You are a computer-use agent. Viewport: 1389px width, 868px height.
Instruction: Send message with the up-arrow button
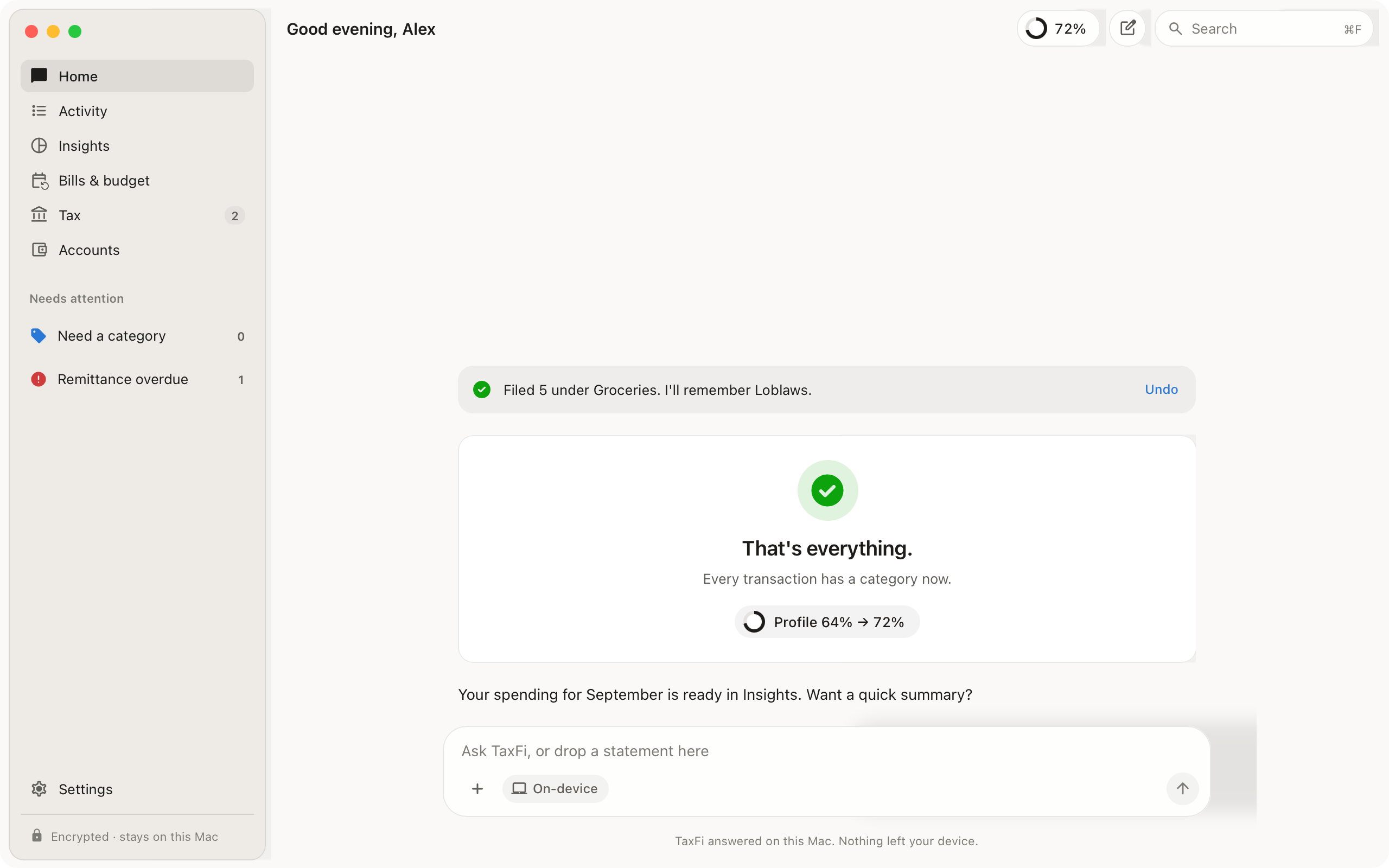coord(1182,789)
